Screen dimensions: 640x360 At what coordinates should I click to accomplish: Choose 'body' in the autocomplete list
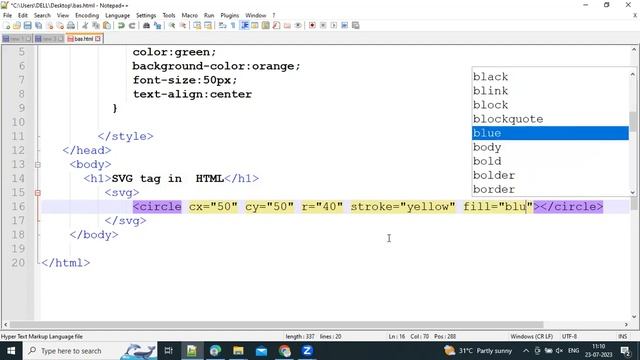point(550,147)
